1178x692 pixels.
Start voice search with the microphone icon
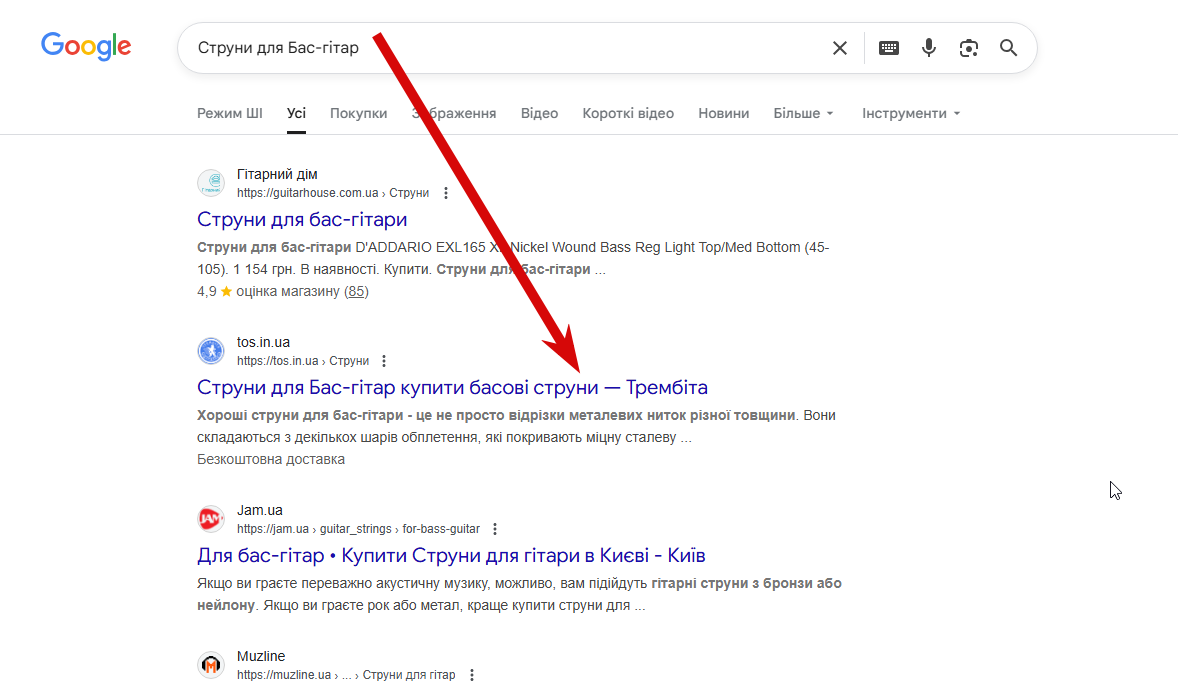coord(929,48)
